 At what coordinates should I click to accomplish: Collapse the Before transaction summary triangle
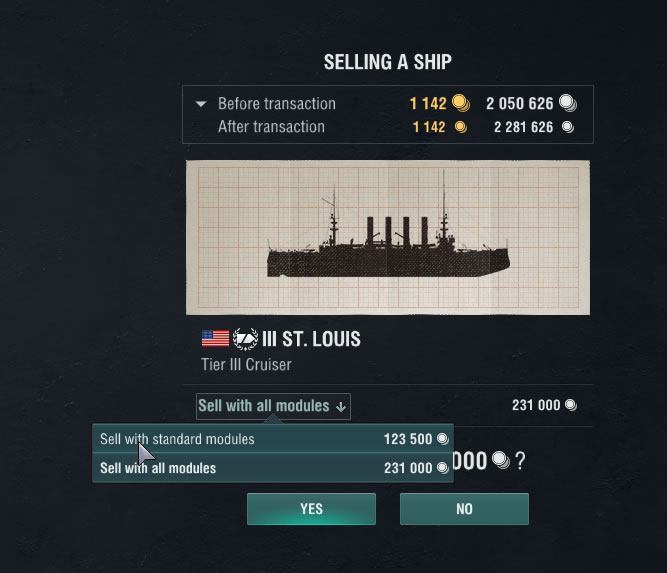201,104
